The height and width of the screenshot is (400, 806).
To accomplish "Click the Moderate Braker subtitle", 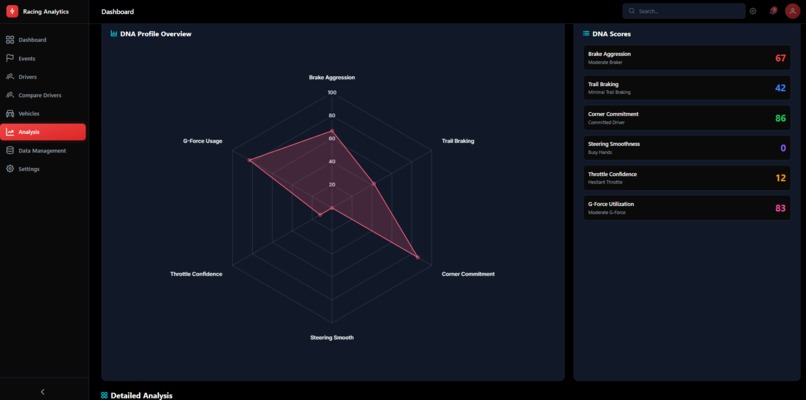I will pyautogui.click(x=605, y=63).
